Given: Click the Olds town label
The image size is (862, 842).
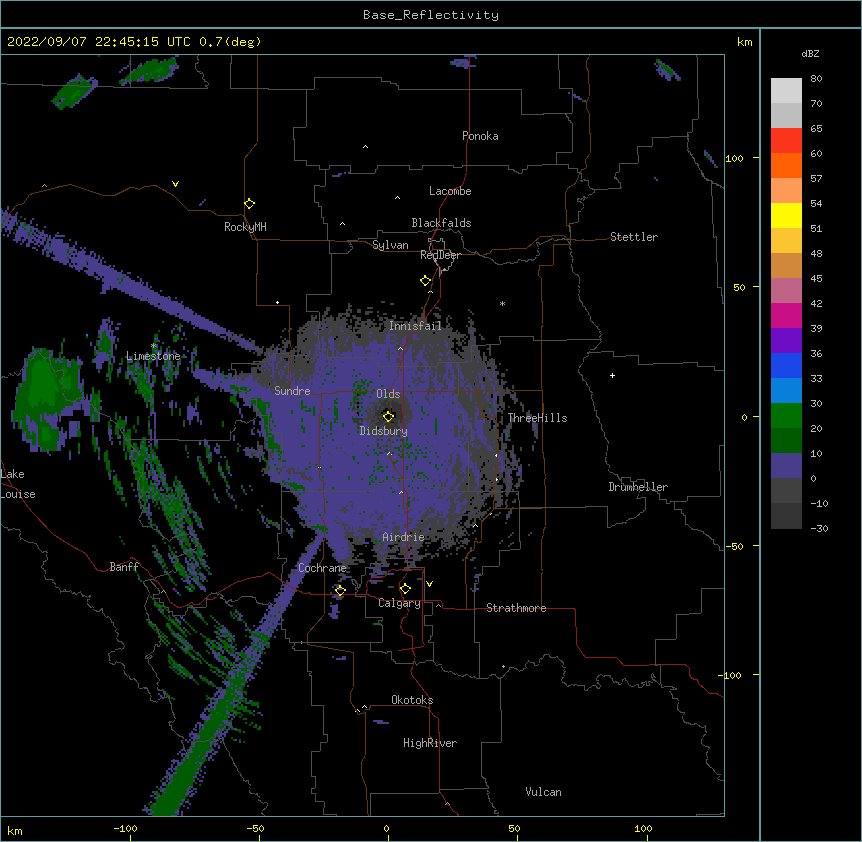Looking at the screenshot, I should click(x=388, y=394).
